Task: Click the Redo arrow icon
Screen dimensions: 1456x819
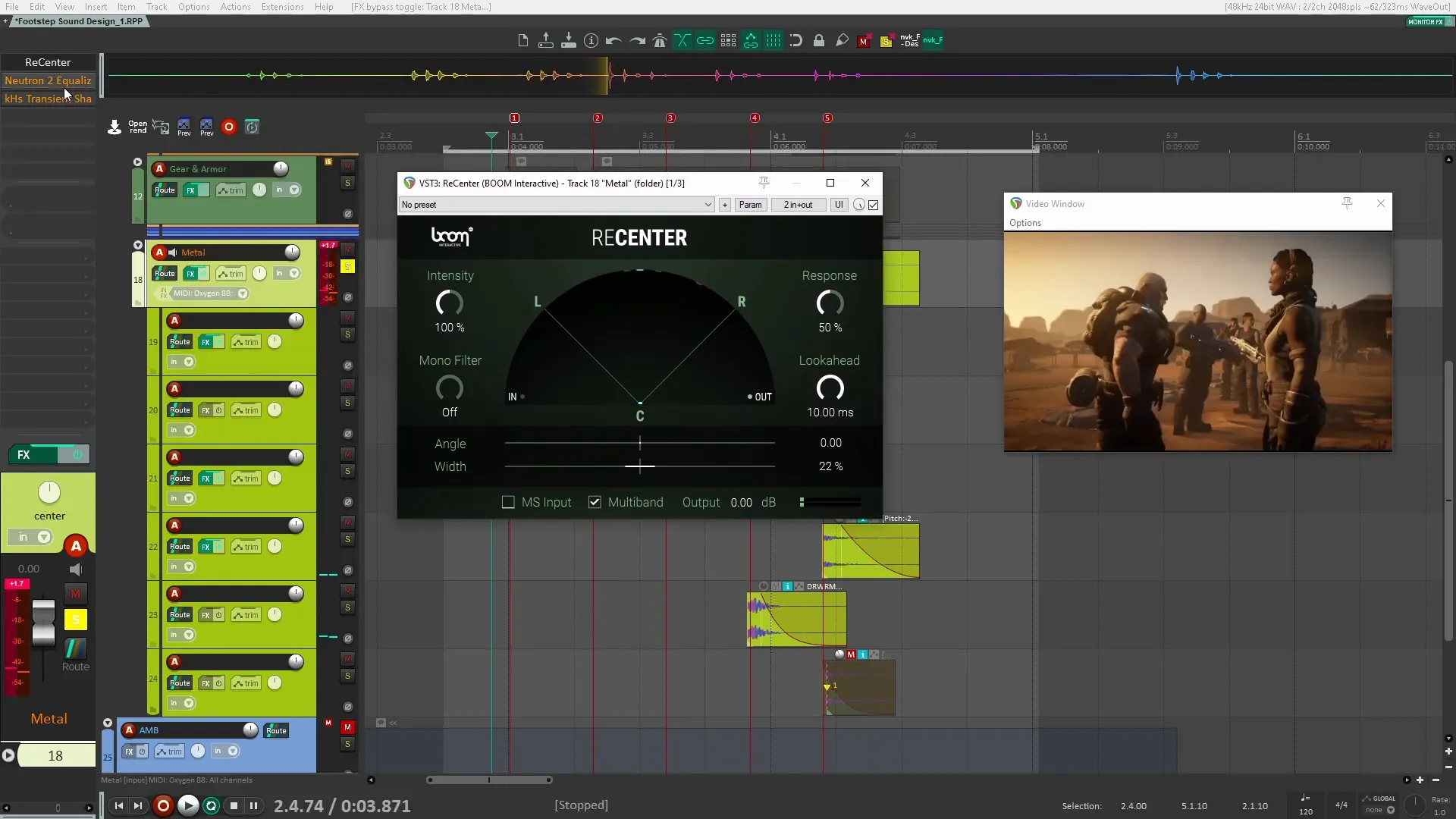Action: click(x=637, y=41)
